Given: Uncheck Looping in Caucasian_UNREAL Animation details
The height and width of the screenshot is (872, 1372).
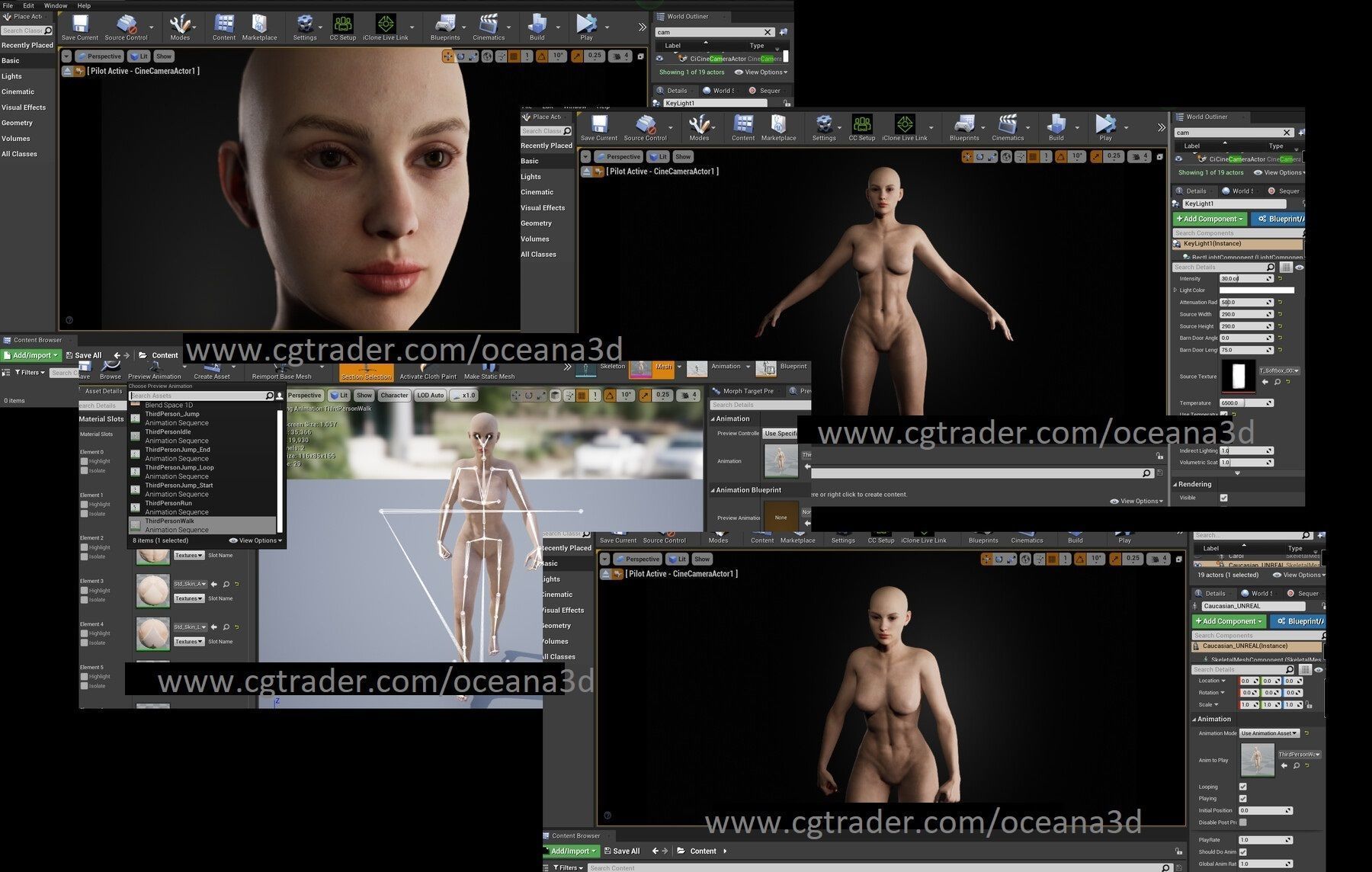Looking at the screenshot, I should 1242,787.
